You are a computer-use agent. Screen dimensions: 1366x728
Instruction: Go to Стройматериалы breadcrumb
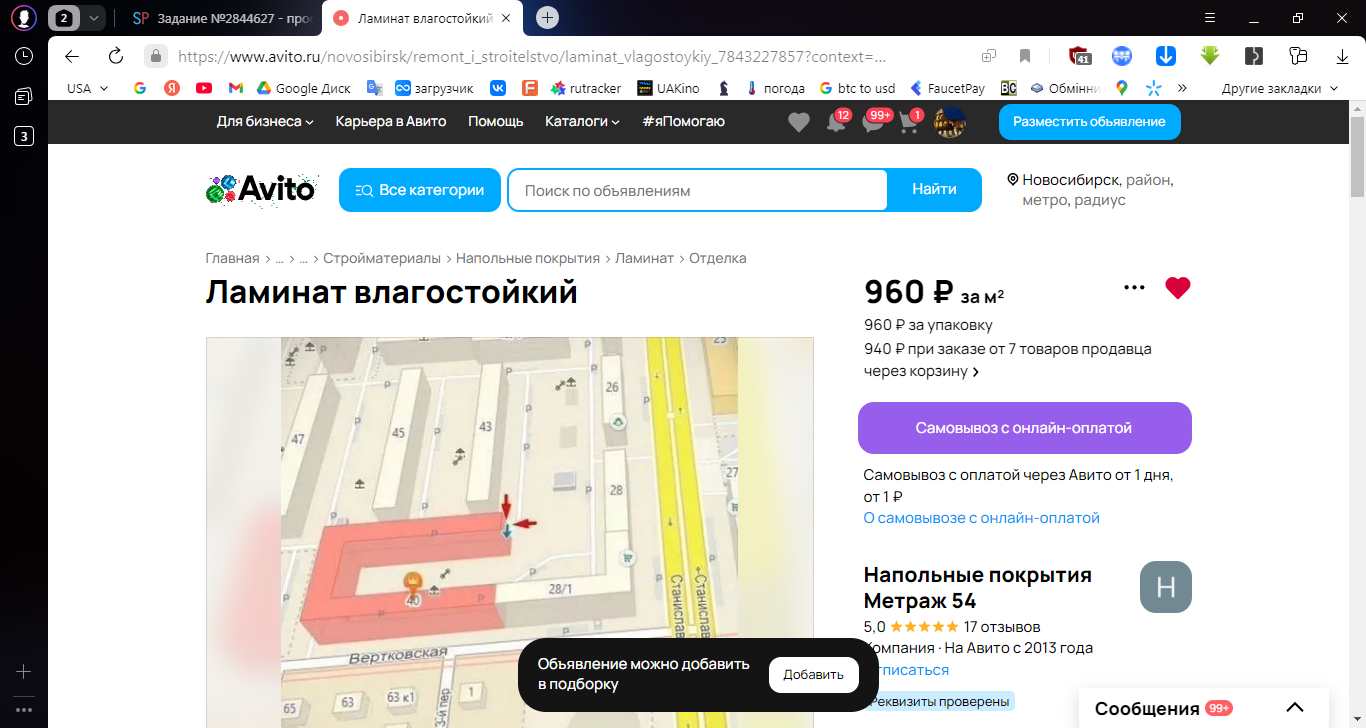click(x=382, y=258)
